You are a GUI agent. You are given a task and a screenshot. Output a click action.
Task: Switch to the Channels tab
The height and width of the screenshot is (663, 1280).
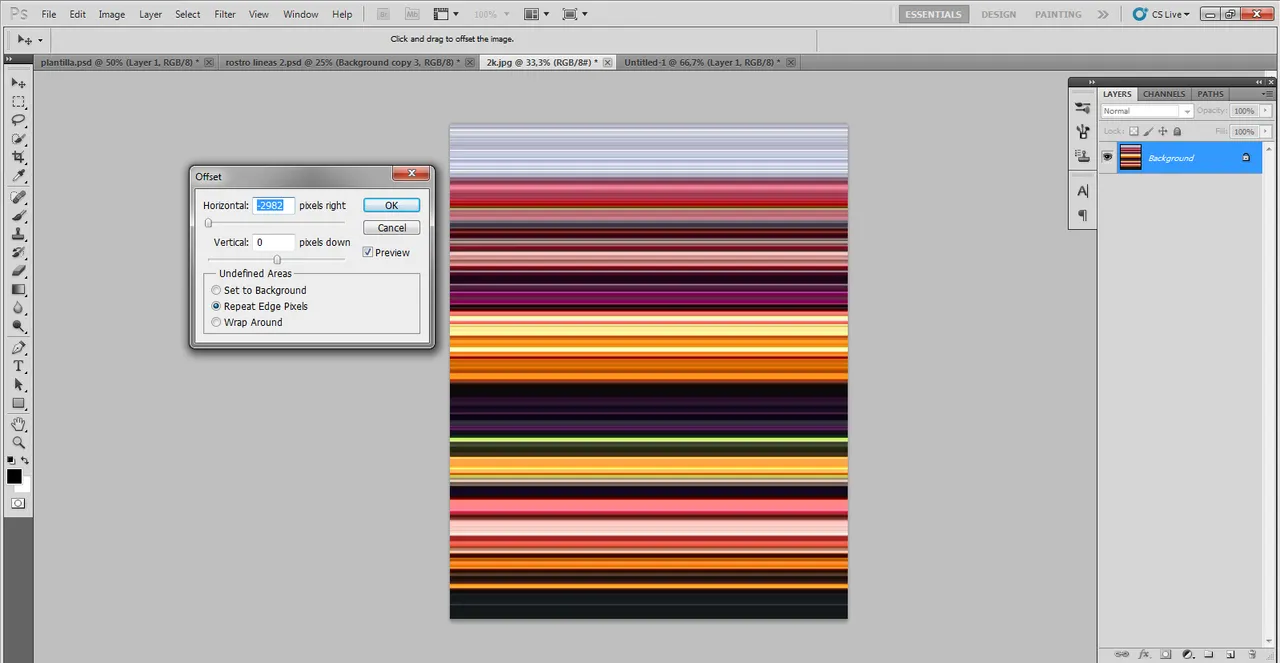coord(1164,94)
